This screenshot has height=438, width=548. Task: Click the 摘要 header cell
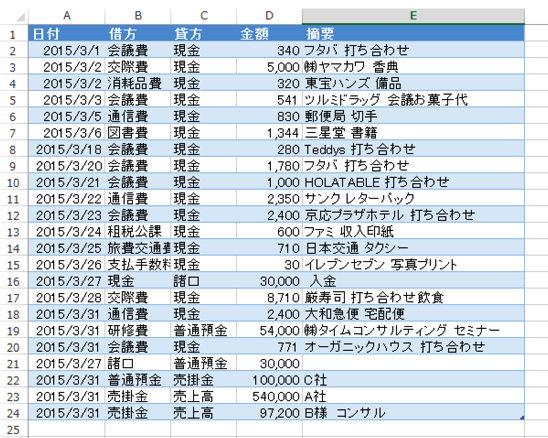(413, 34)
